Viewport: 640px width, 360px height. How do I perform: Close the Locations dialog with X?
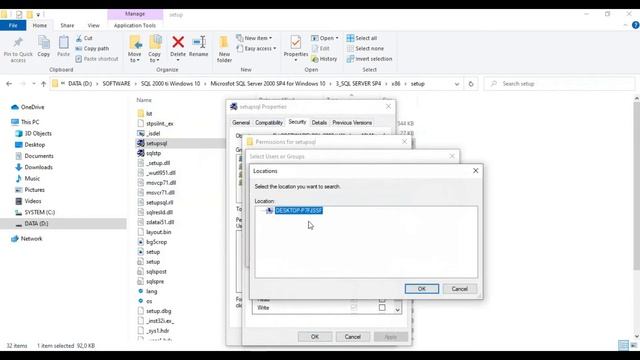(476, 171)
